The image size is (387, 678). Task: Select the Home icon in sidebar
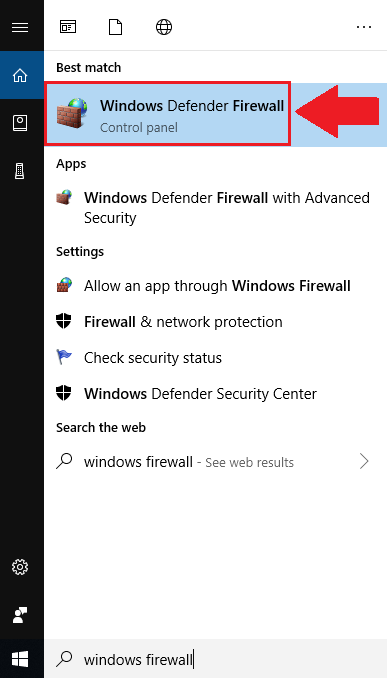coord(20,75)
